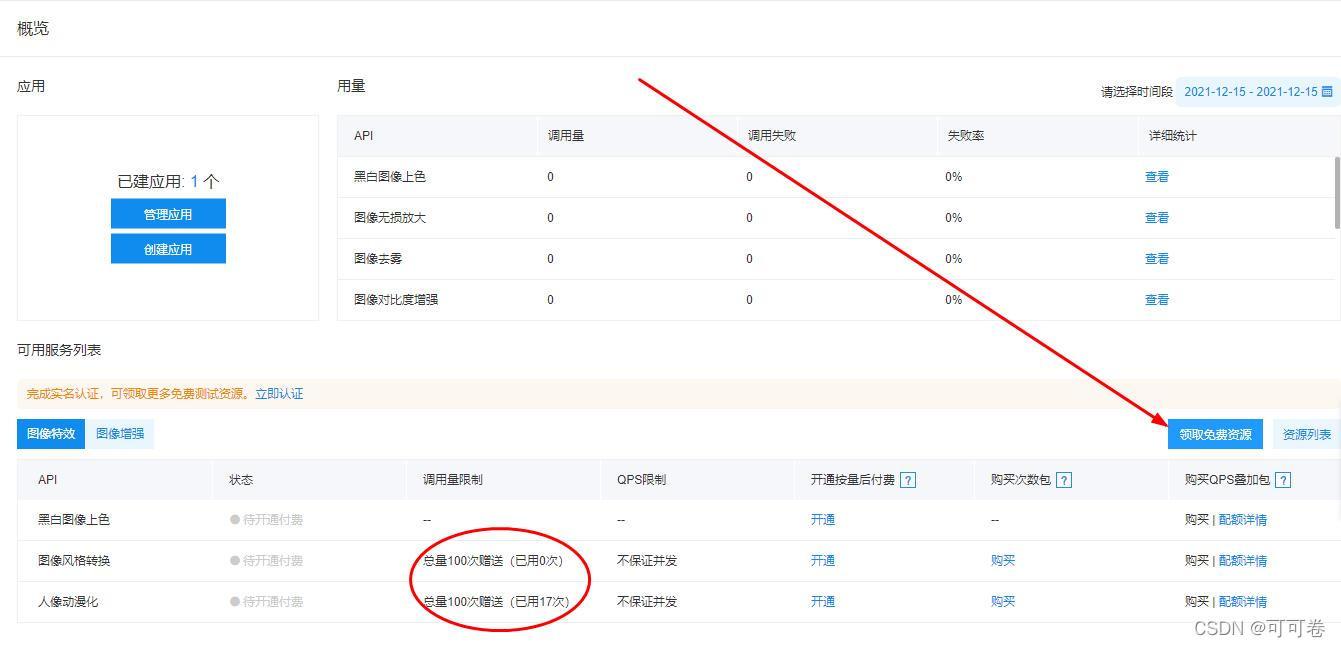The width and height of the screenshot is (1341, 647).
Task: Click 开通 for 图像风格转换
Action: (823, 561)
